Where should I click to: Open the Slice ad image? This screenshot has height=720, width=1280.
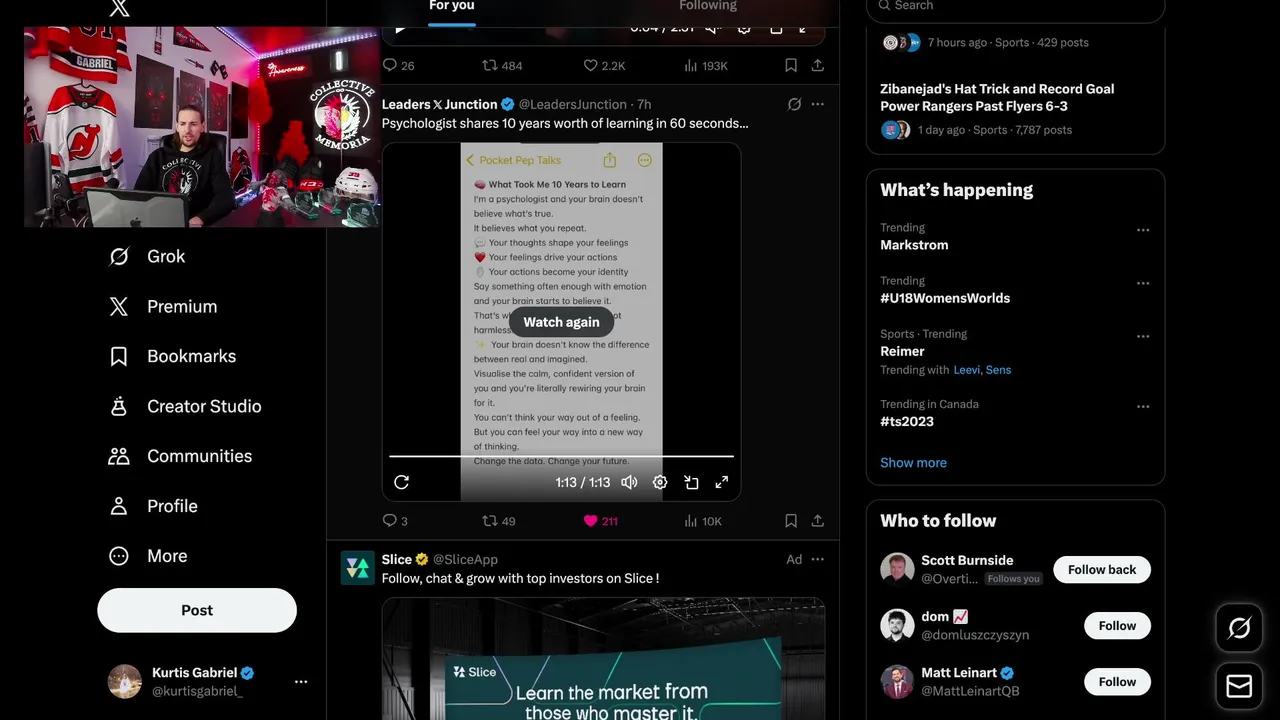click(603, 659)
